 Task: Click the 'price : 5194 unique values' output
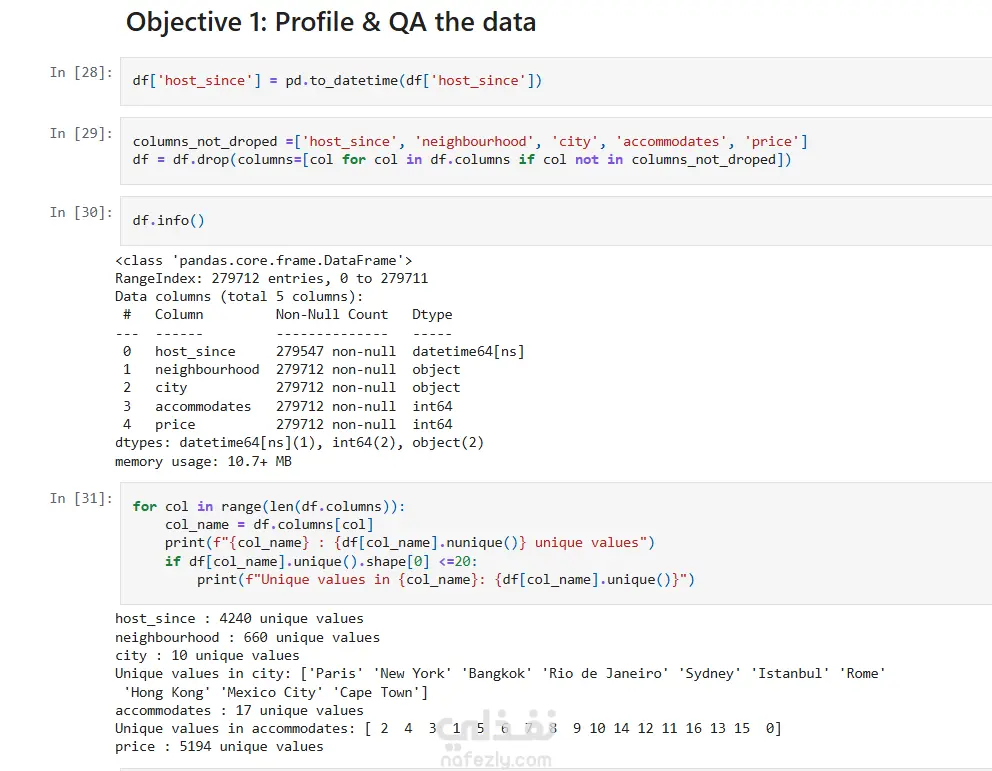(219, 747)
